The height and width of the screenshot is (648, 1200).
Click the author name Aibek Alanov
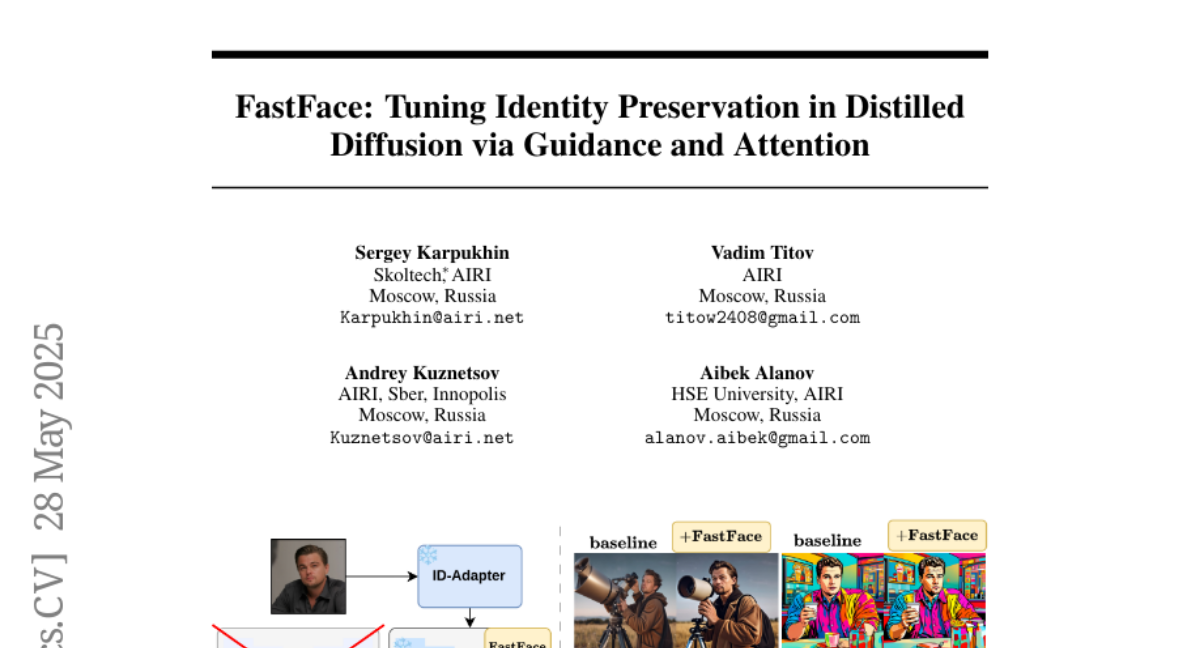pos(757,373)
